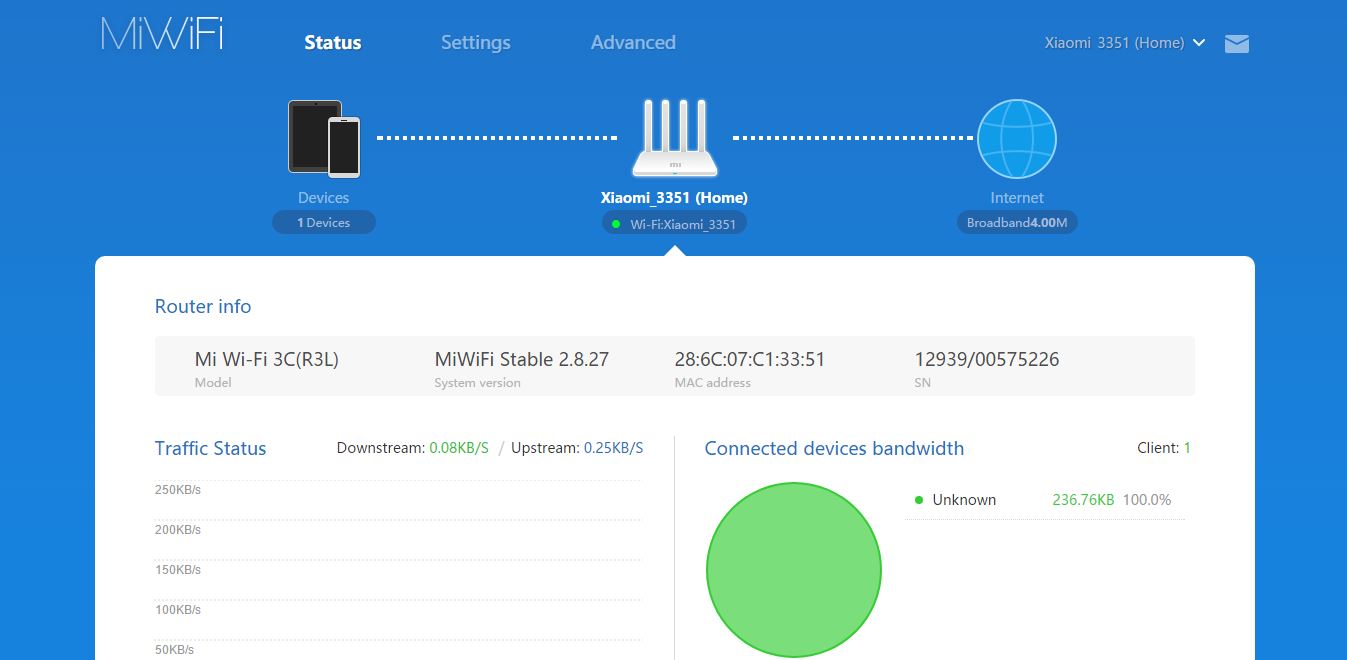Click the Broadband 4.00M badge
Screen dimensions: 1347x660
click(x=1017, y=222)
